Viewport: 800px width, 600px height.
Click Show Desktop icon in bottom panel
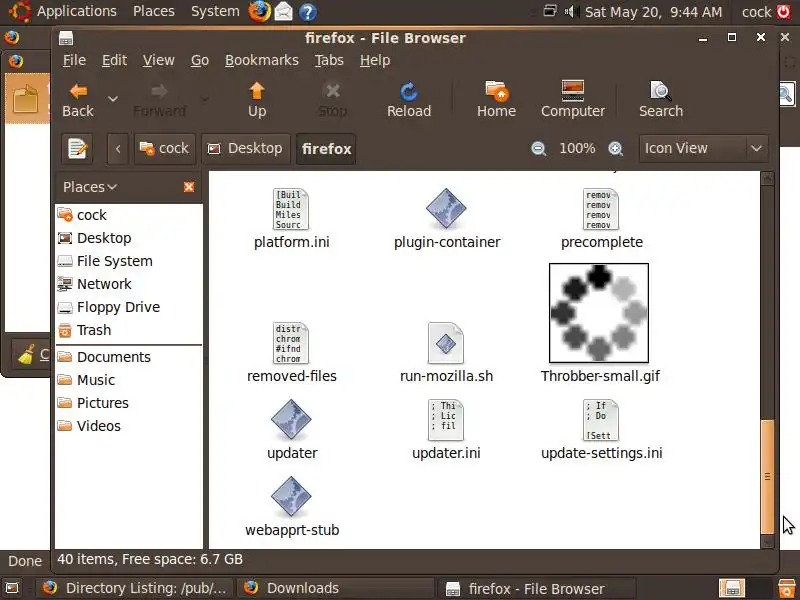tap(12, 588)
